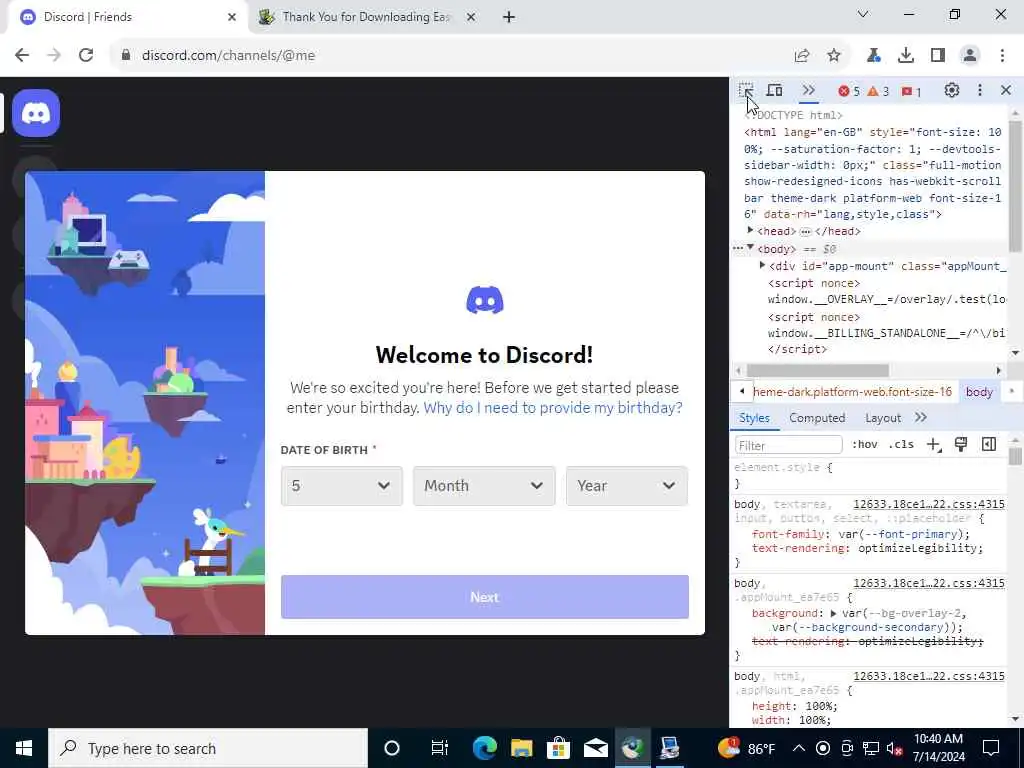The height and width of the screenshot is (768, 1024).
Task: Click the Elements panel vertical scrollbar
Action: coord(1015,186)
